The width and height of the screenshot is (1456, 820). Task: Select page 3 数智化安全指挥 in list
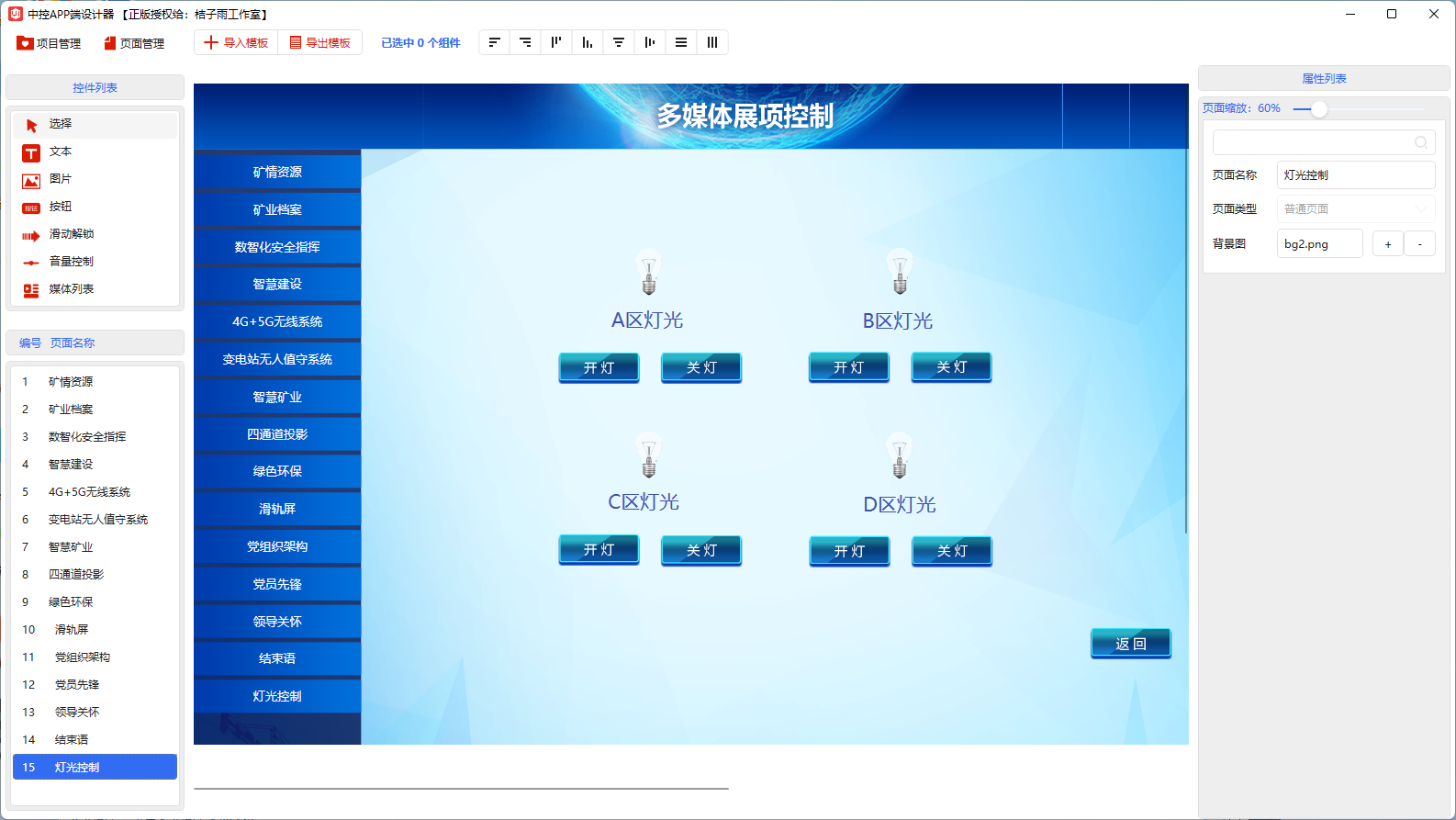pos(95,437)
